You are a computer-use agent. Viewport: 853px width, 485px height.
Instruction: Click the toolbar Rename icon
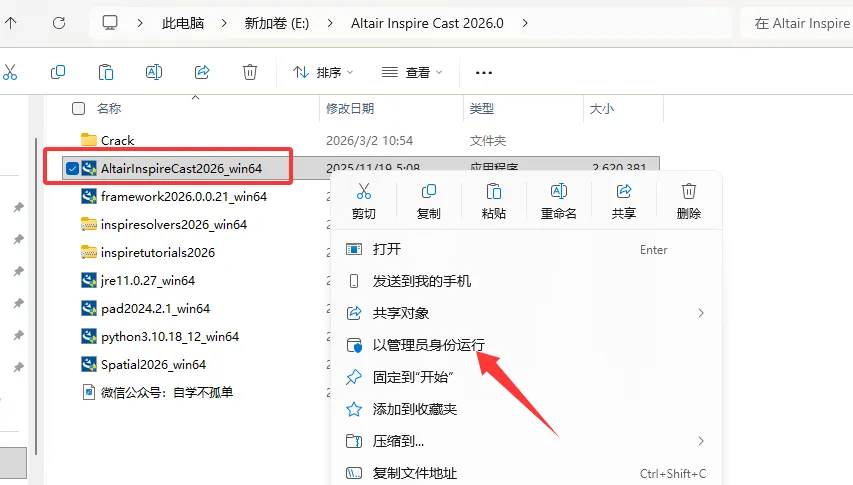coord(154,72)
